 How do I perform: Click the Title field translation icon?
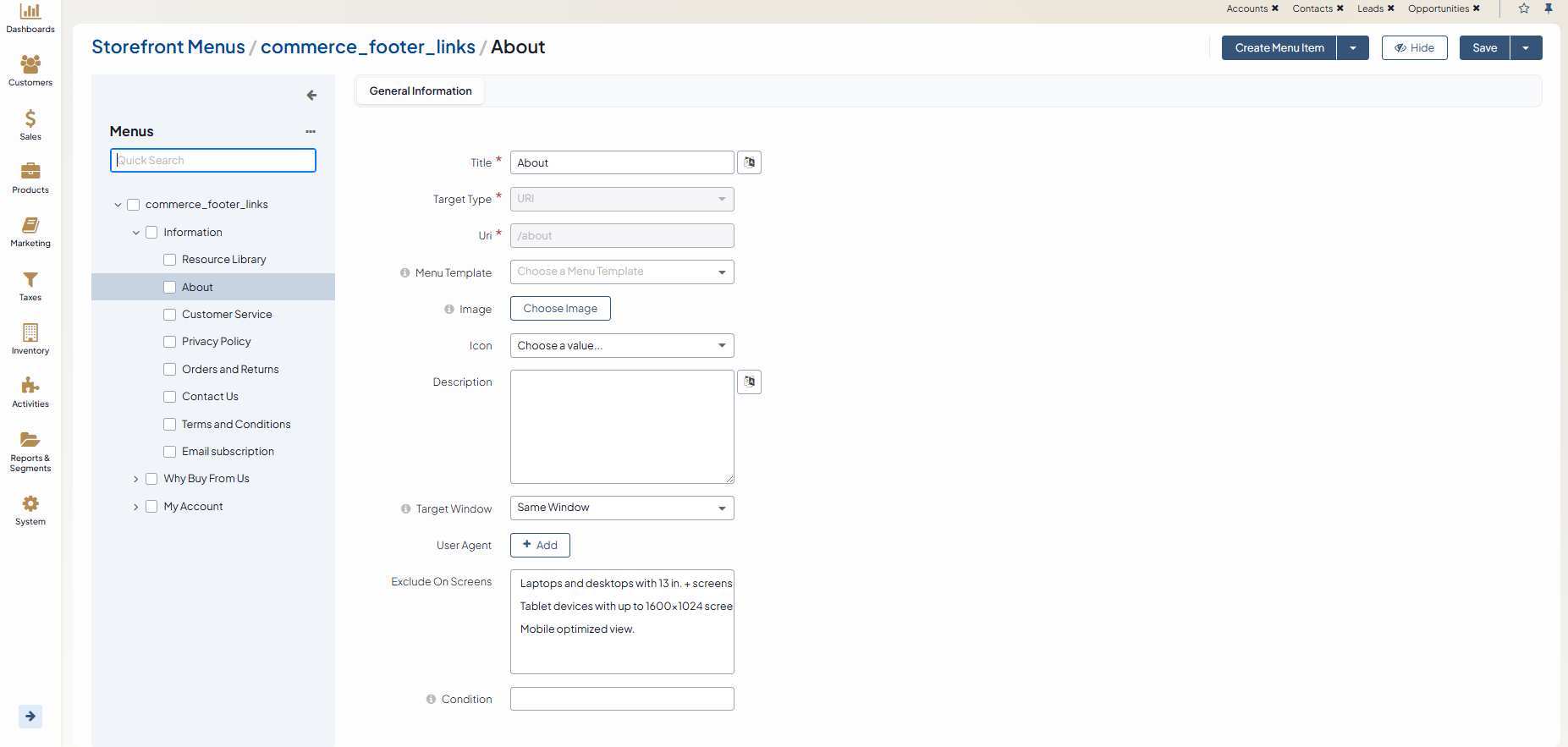[x=749, y=162]
